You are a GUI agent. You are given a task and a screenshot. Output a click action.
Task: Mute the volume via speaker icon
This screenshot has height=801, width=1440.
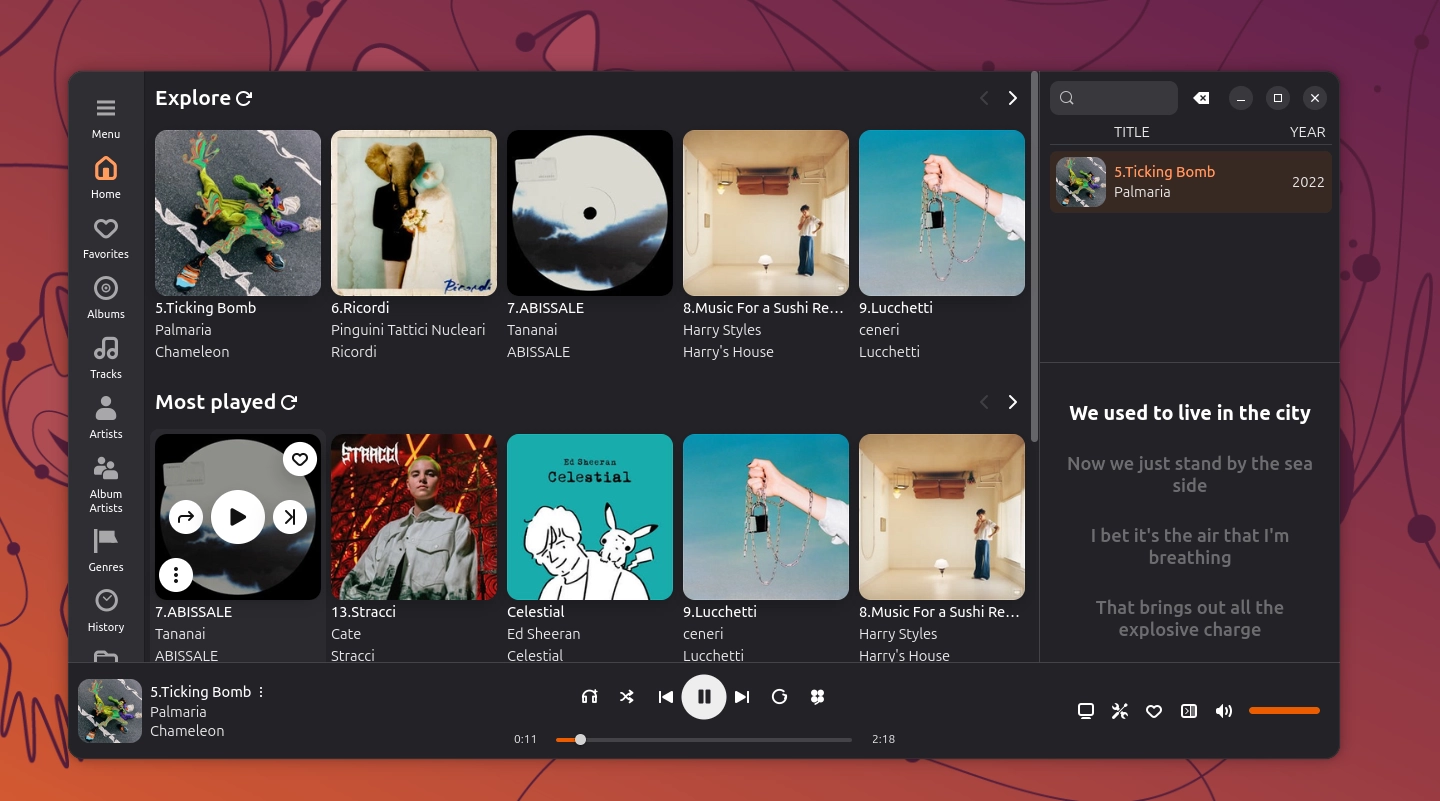click(1224, 711)
